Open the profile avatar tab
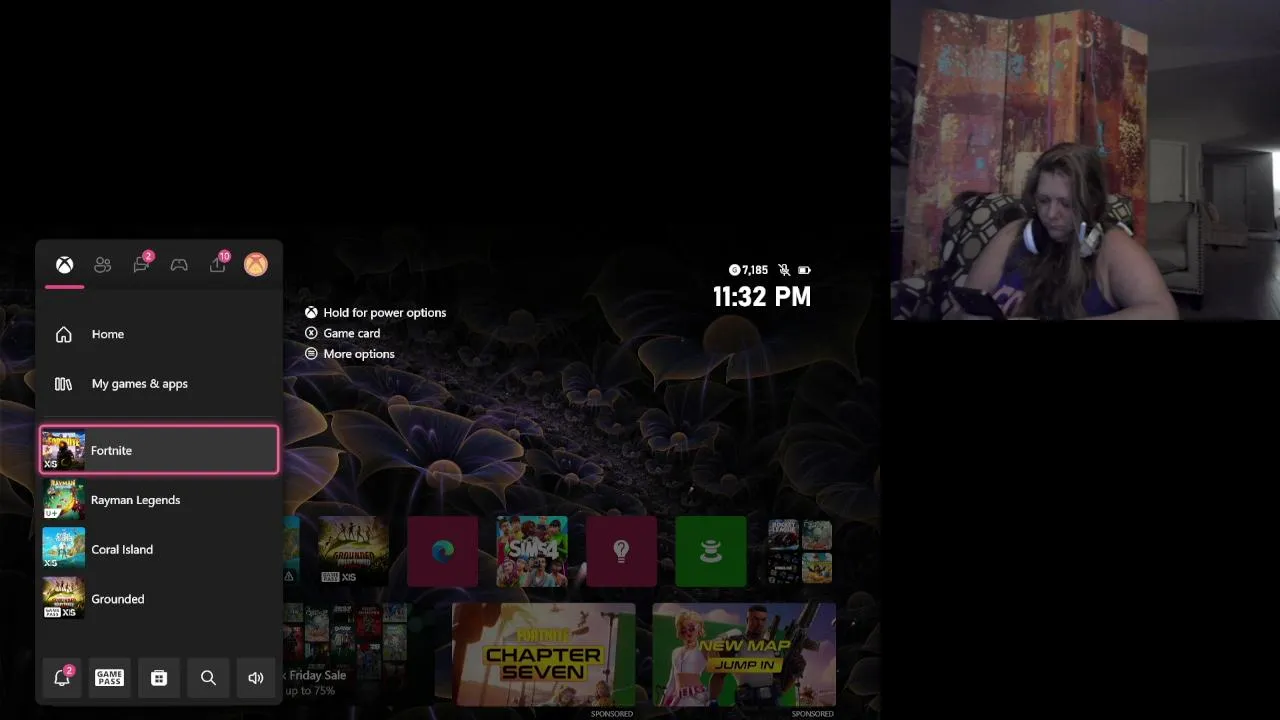This screenshot has height=720, width=1280. point(256,264)
